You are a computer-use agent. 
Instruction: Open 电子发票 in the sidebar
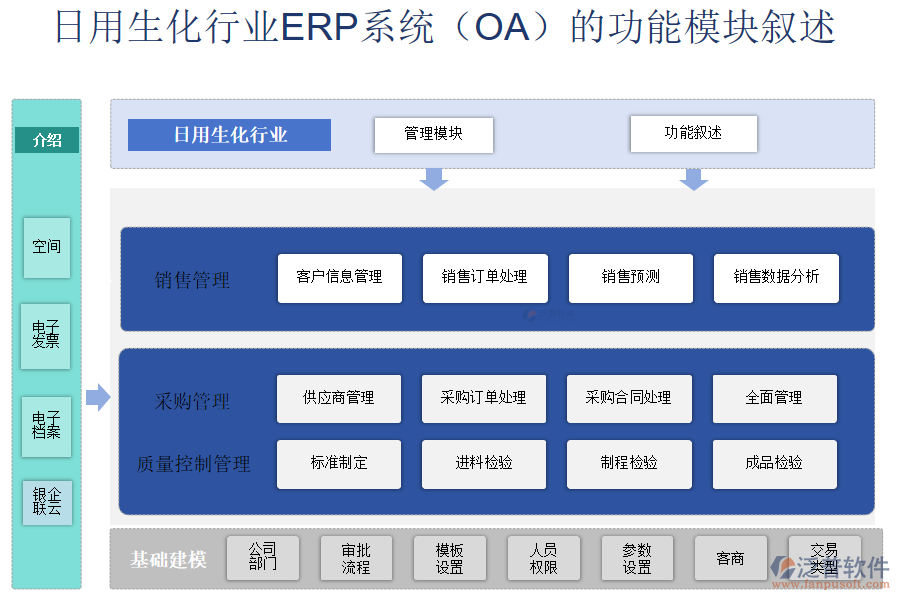tap(47, 335)
